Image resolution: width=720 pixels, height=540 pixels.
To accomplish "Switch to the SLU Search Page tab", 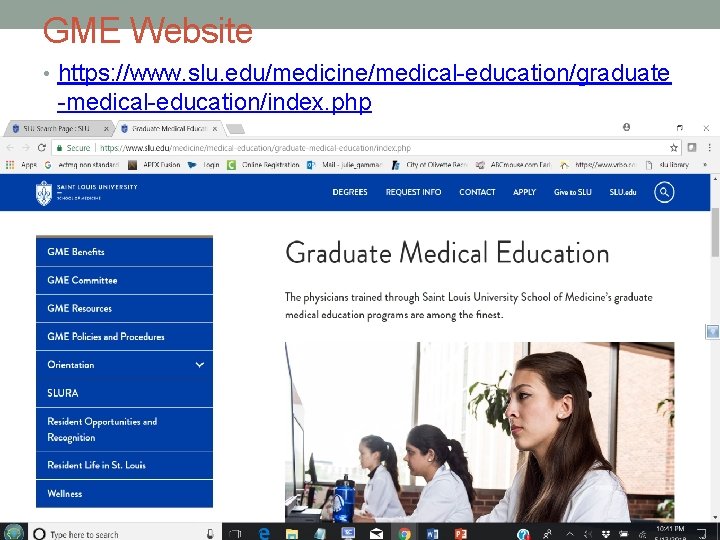I will pos(57,129).
